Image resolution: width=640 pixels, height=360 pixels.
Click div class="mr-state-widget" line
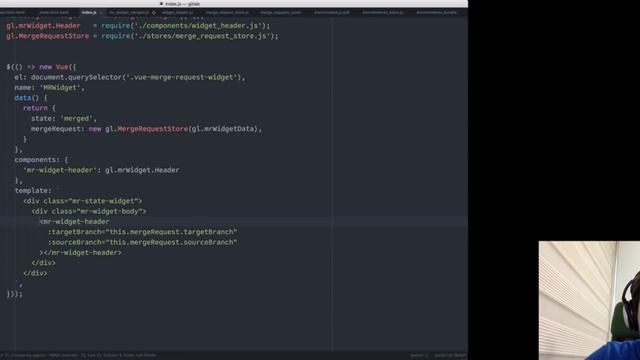[x=82, y=201]
